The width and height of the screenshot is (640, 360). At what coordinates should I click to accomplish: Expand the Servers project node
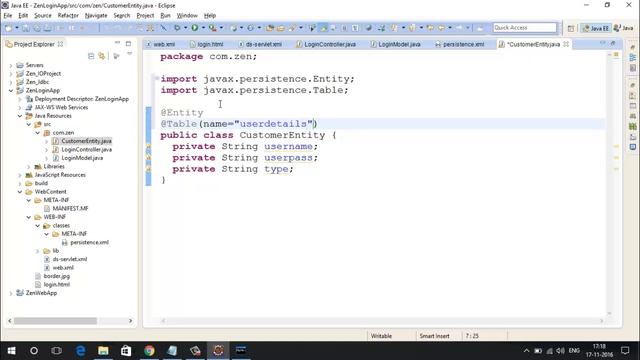11,65
